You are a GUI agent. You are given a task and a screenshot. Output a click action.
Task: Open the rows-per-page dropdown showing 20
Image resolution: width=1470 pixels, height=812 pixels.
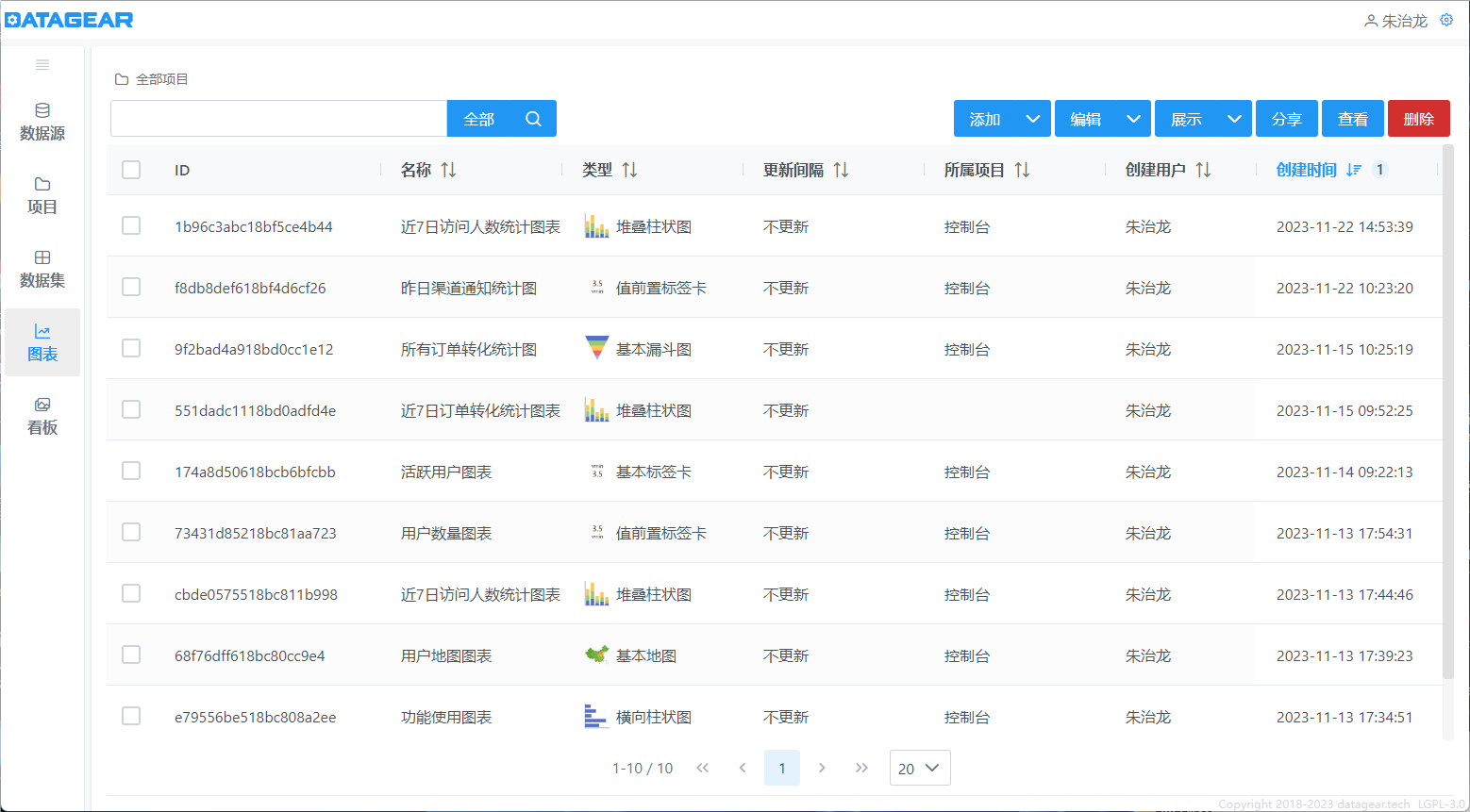pyautogui.click(x=920, y=768)
